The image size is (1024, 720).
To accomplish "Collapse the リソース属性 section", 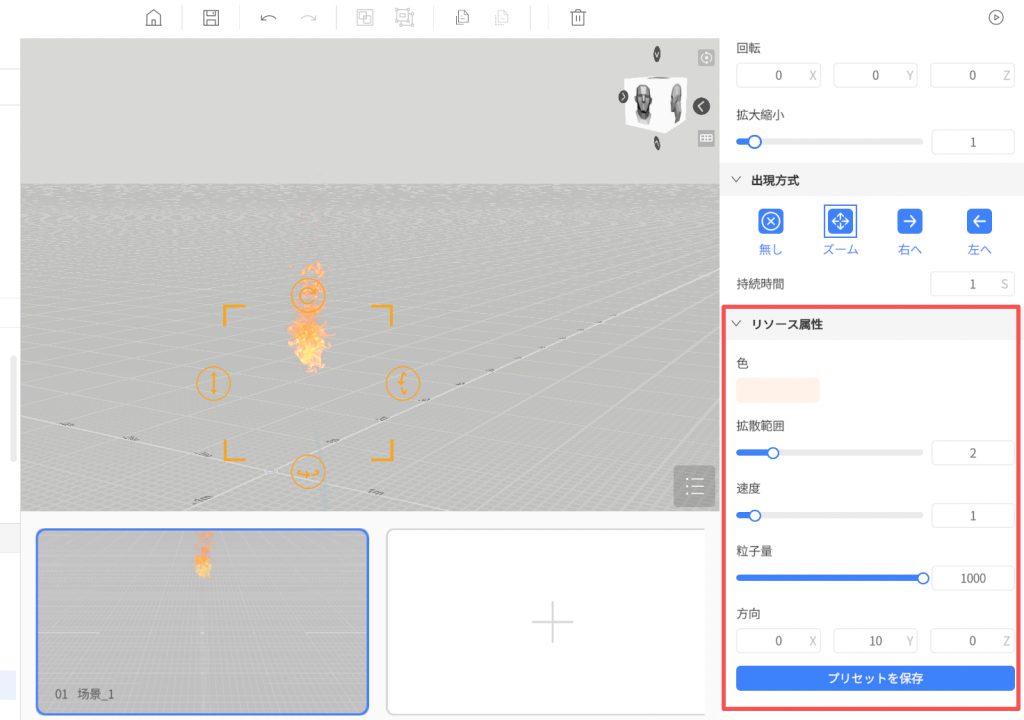I will tap(737, 324).
